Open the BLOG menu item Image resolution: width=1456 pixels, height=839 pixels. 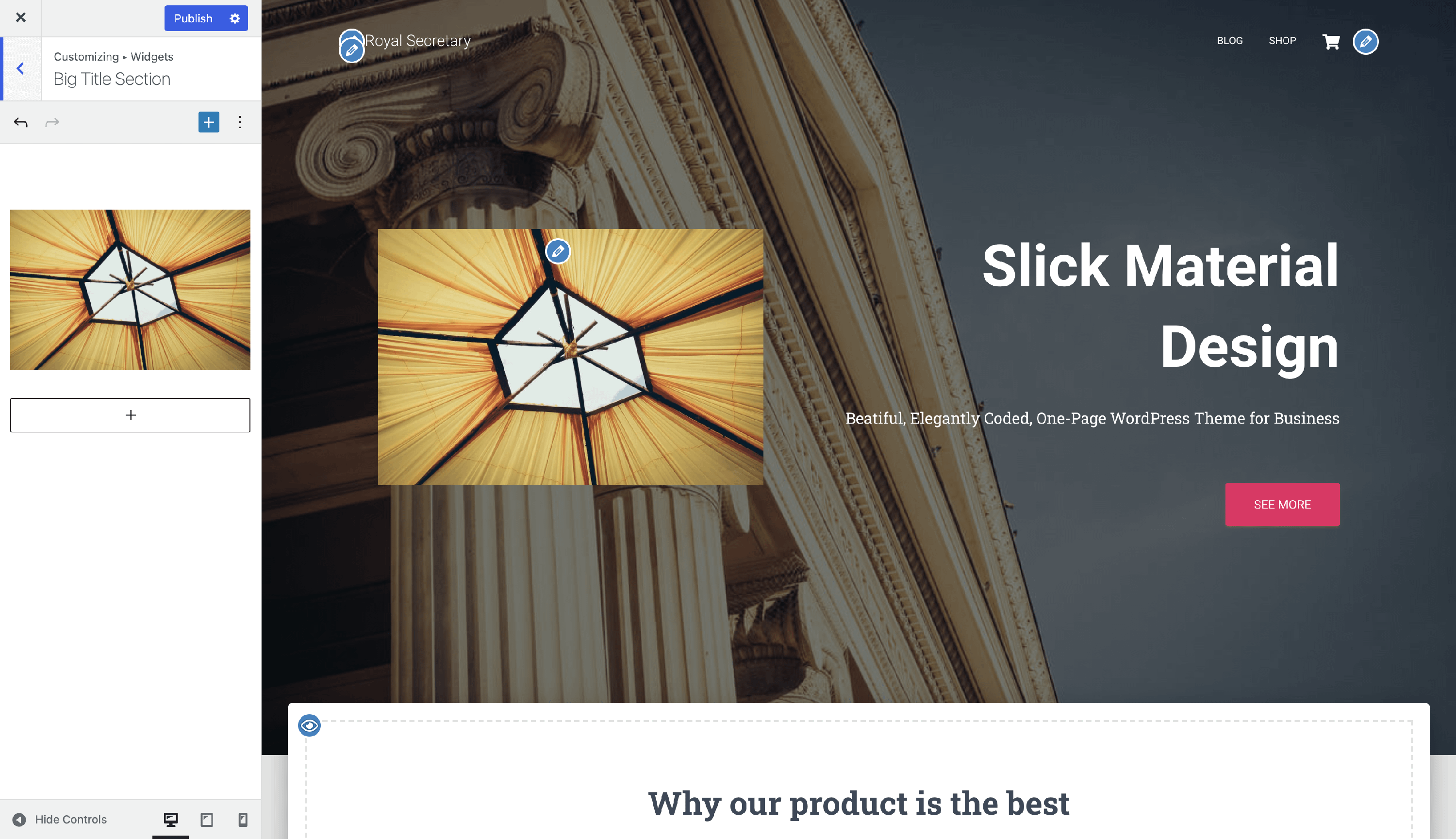pos(1229,41)
